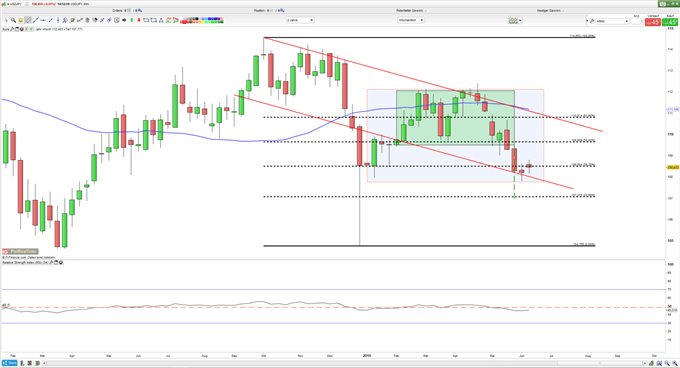Click the rightmost icon in the bottom-right corner

(x=675, y=363)
